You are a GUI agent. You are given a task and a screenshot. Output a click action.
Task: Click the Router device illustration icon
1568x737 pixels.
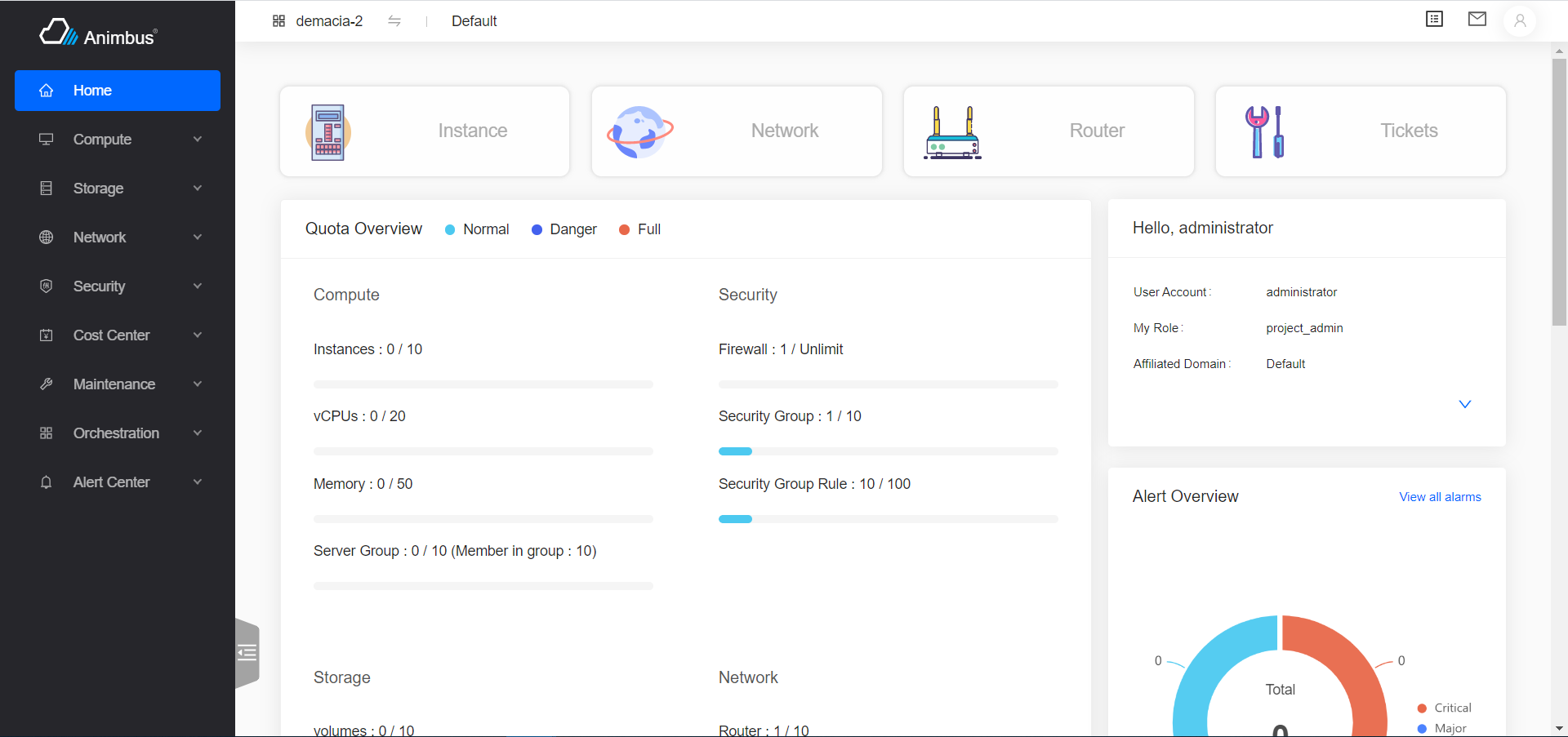(x=952, y=132)
